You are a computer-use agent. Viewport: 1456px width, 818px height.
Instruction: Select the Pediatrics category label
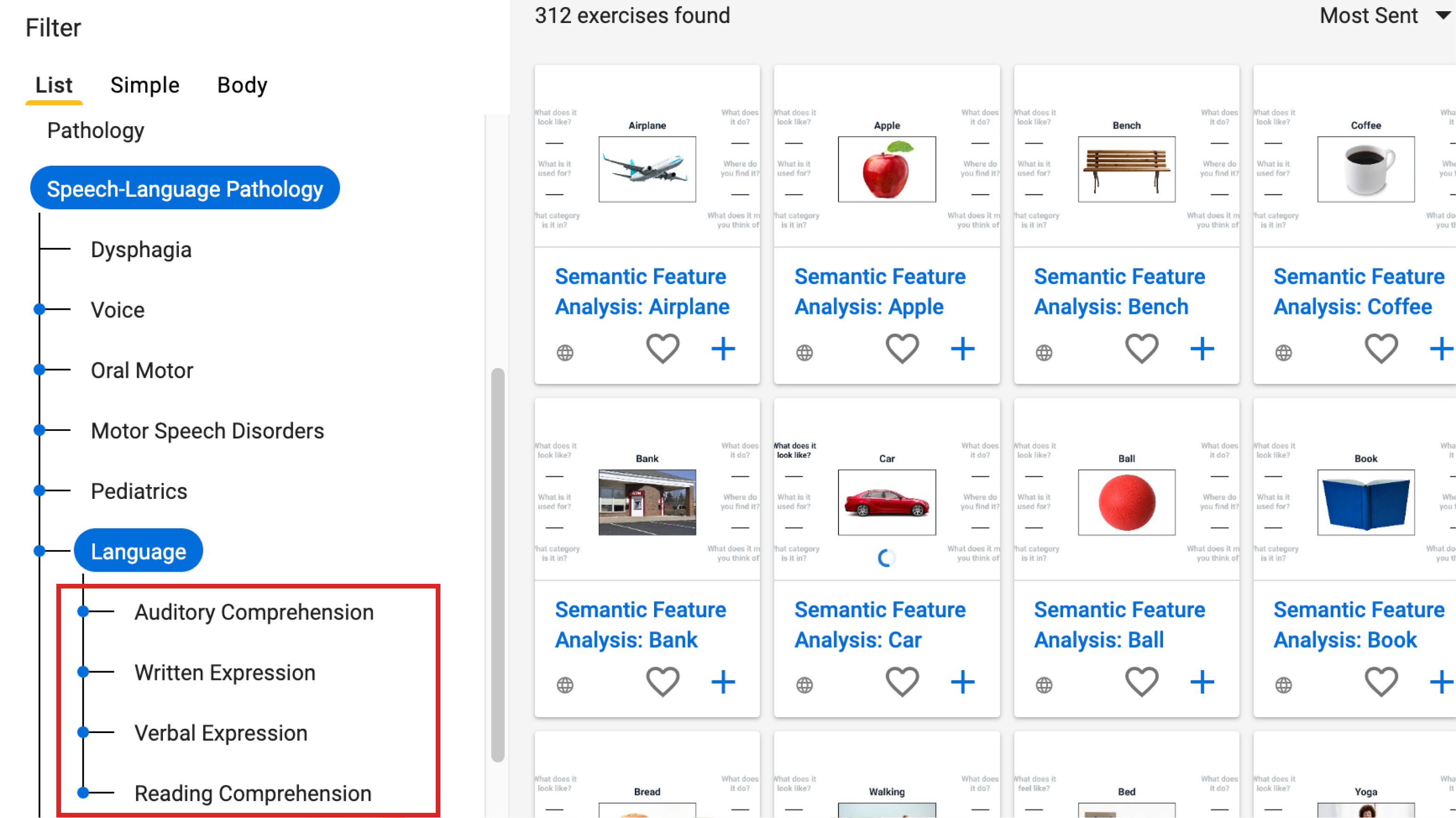tap(139, 491)
